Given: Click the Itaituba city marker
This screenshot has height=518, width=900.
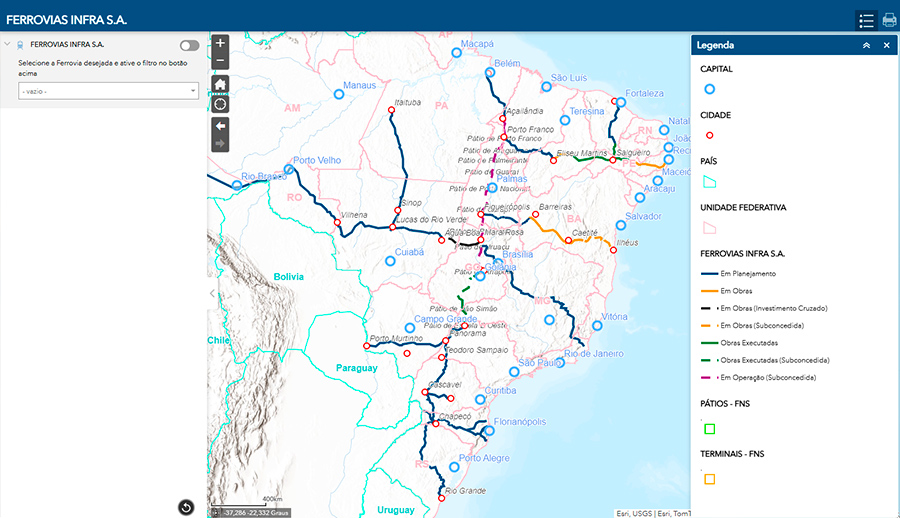Looking at the screenshot, I should [x=391, y=110].
